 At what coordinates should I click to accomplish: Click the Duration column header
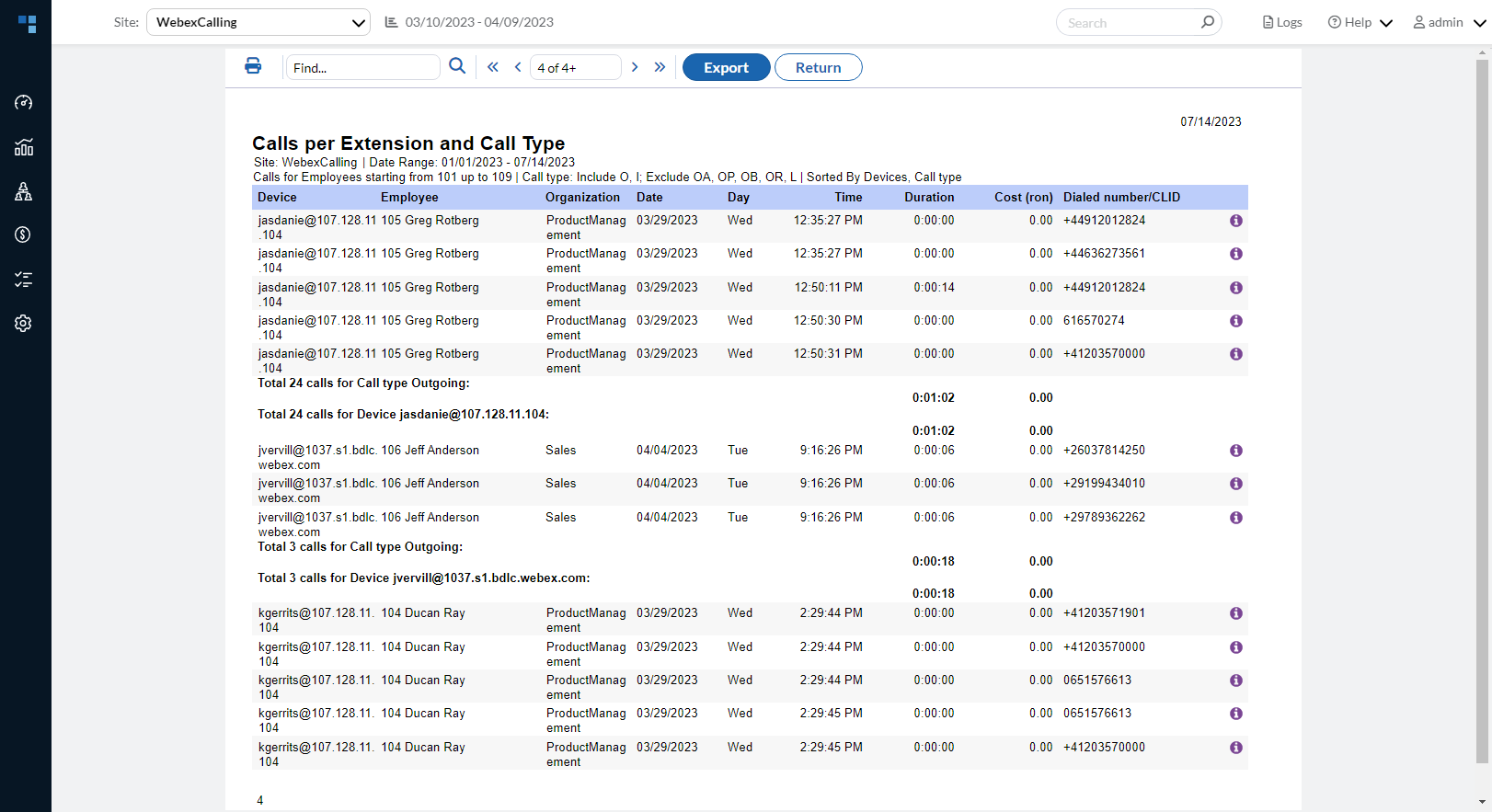pyautogui.click(x=929, y=197)
